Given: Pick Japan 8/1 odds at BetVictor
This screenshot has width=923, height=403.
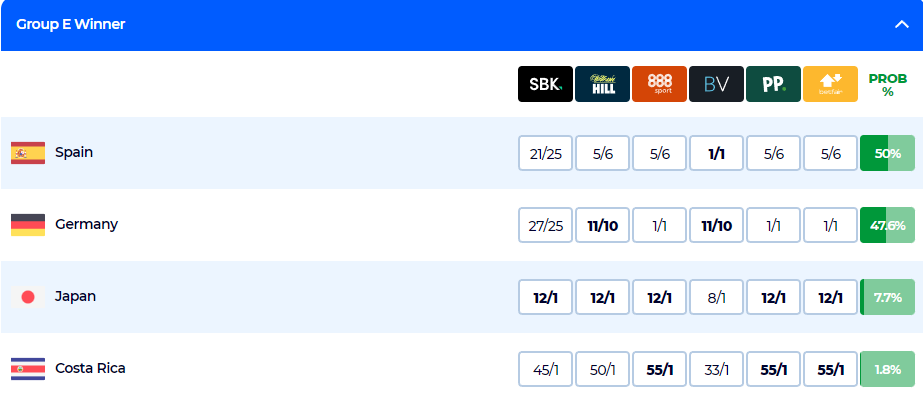Looking at the screenshot, I should (x=716, y=298).
